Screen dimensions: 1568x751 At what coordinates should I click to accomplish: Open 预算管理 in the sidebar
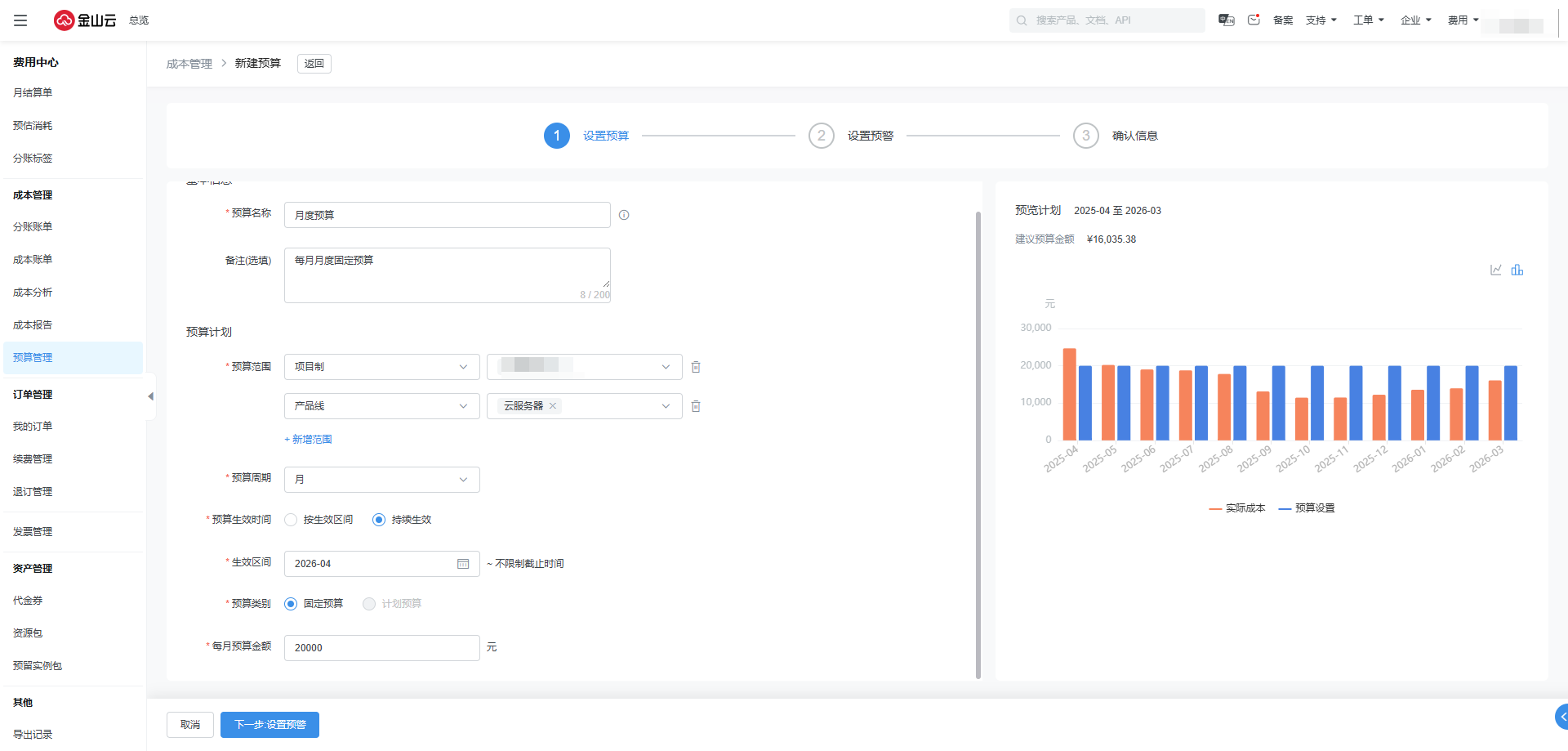click(x=73, y=358)
